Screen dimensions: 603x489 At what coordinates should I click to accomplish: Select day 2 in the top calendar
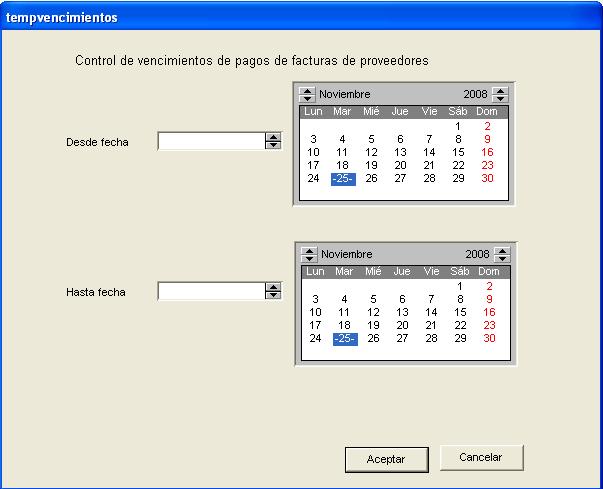click(487, 126)
